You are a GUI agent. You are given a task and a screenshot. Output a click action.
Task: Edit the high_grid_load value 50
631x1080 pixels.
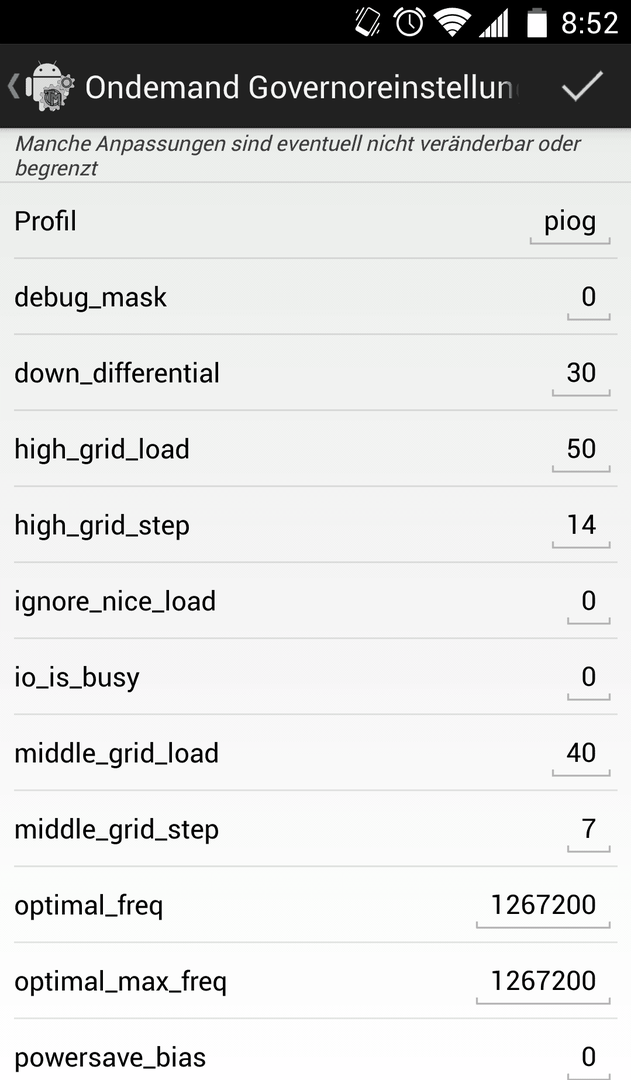coord(581,452)
